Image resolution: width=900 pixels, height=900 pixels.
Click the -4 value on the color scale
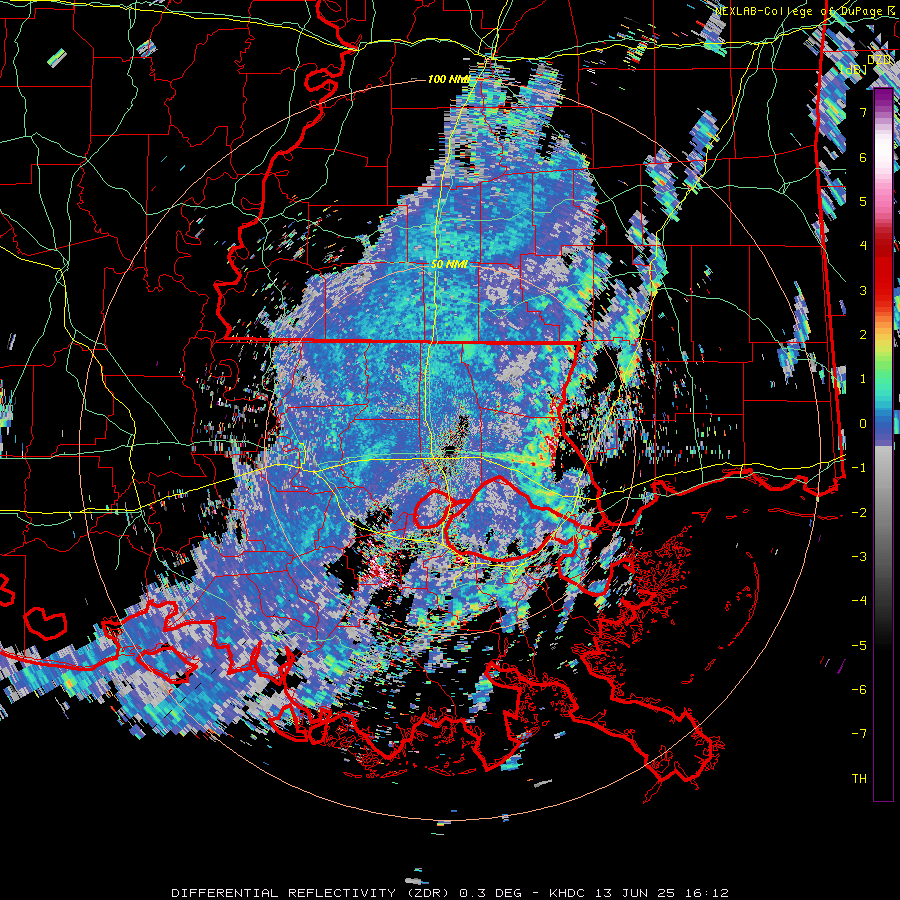pos(859,600)
